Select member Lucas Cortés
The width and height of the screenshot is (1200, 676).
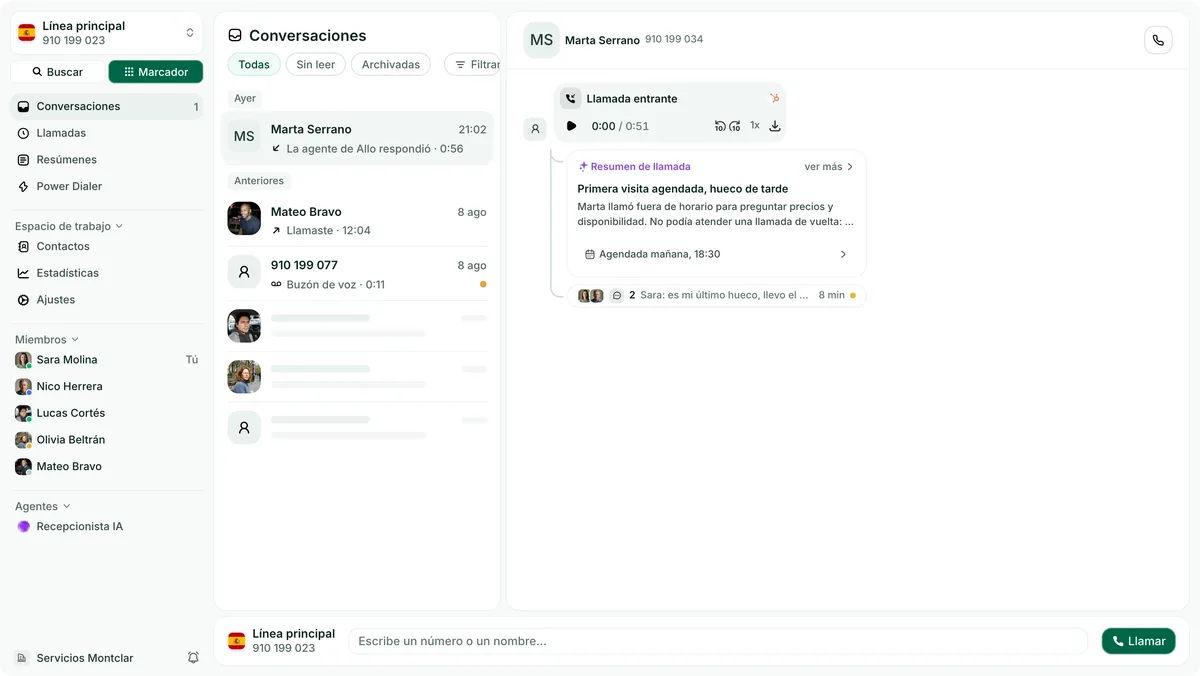(106, 413)
